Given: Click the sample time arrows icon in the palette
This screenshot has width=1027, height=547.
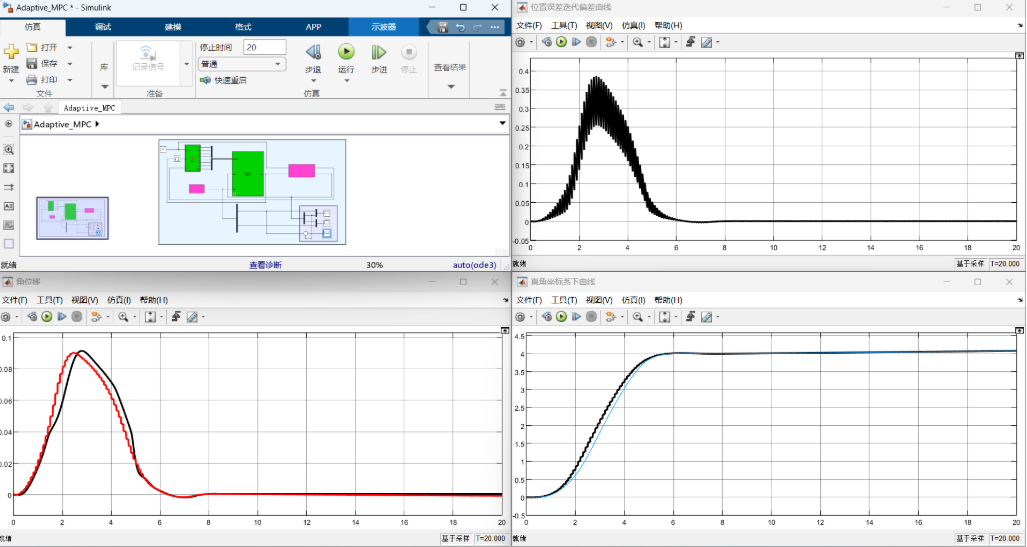Looking at the screenshot, I should [9, 187].
